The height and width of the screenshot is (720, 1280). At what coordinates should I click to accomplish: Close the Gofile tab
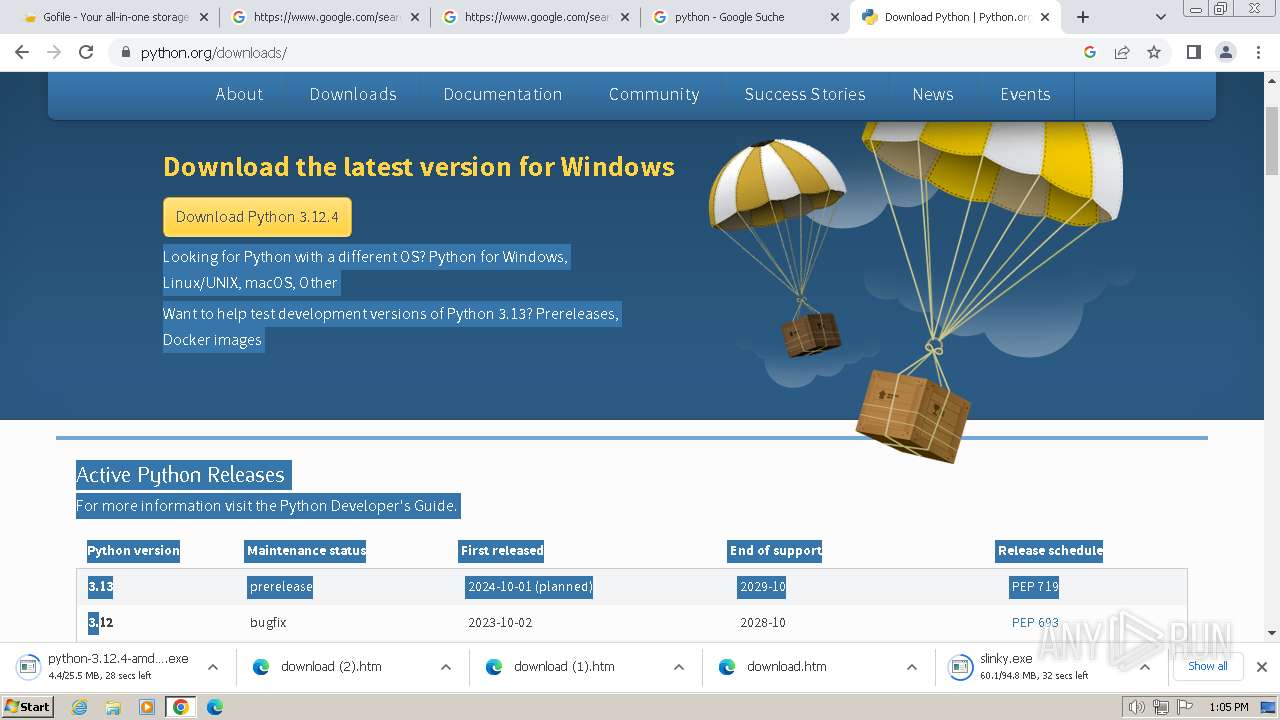(203, 17)
